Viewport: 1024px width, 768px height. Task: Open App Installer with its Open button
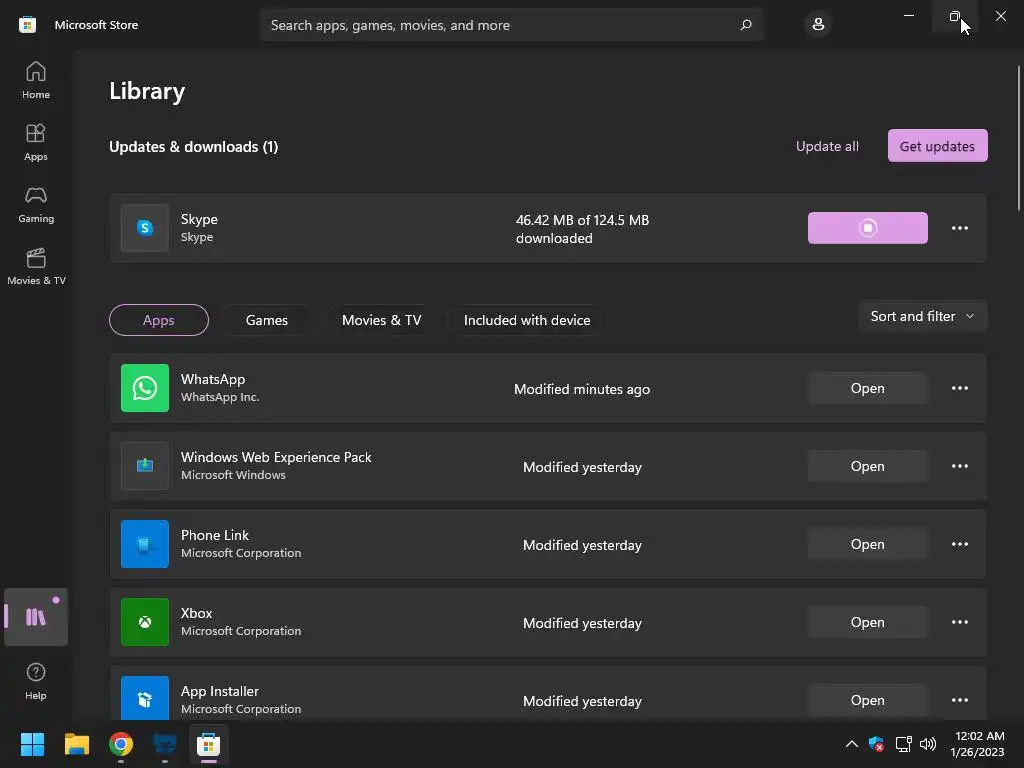pyautogui.click(x=867, y=700)
